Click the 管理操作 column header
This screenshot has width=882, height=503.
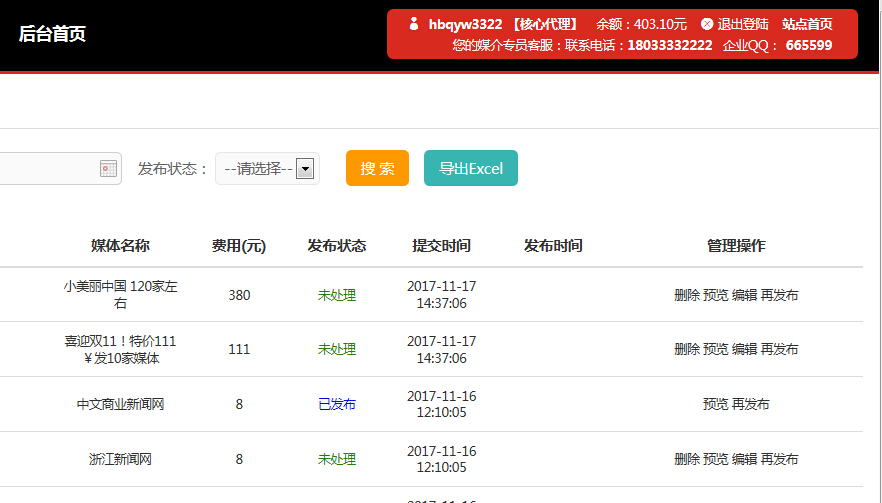[736, 246]
